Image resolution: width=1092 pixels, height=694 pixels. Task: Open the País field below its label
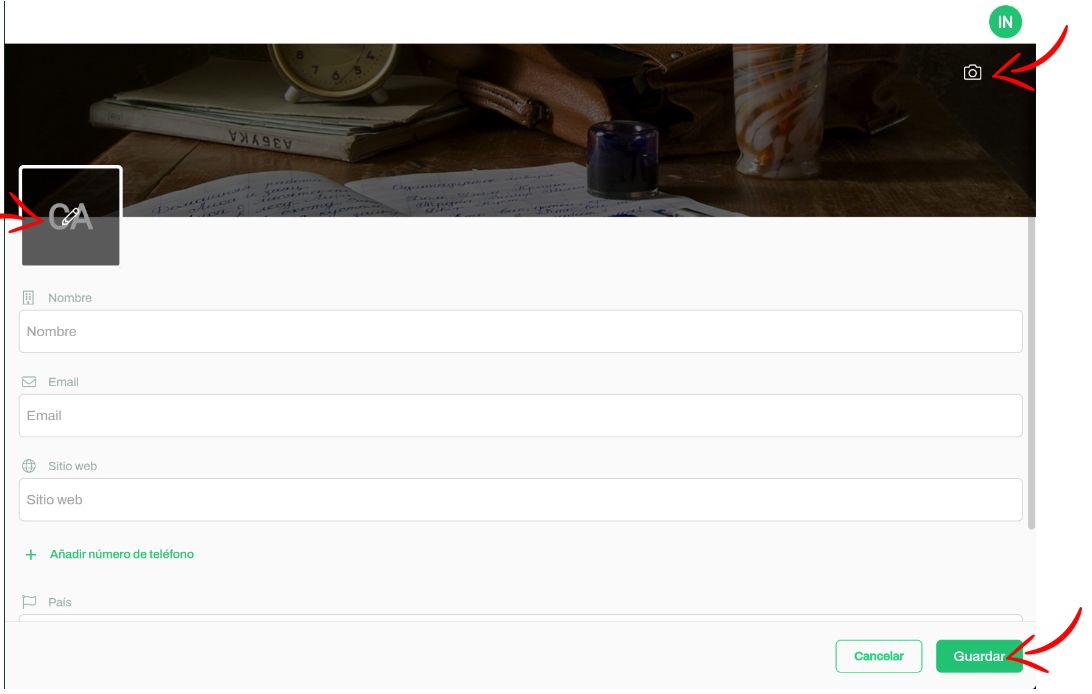click(520, 617)
